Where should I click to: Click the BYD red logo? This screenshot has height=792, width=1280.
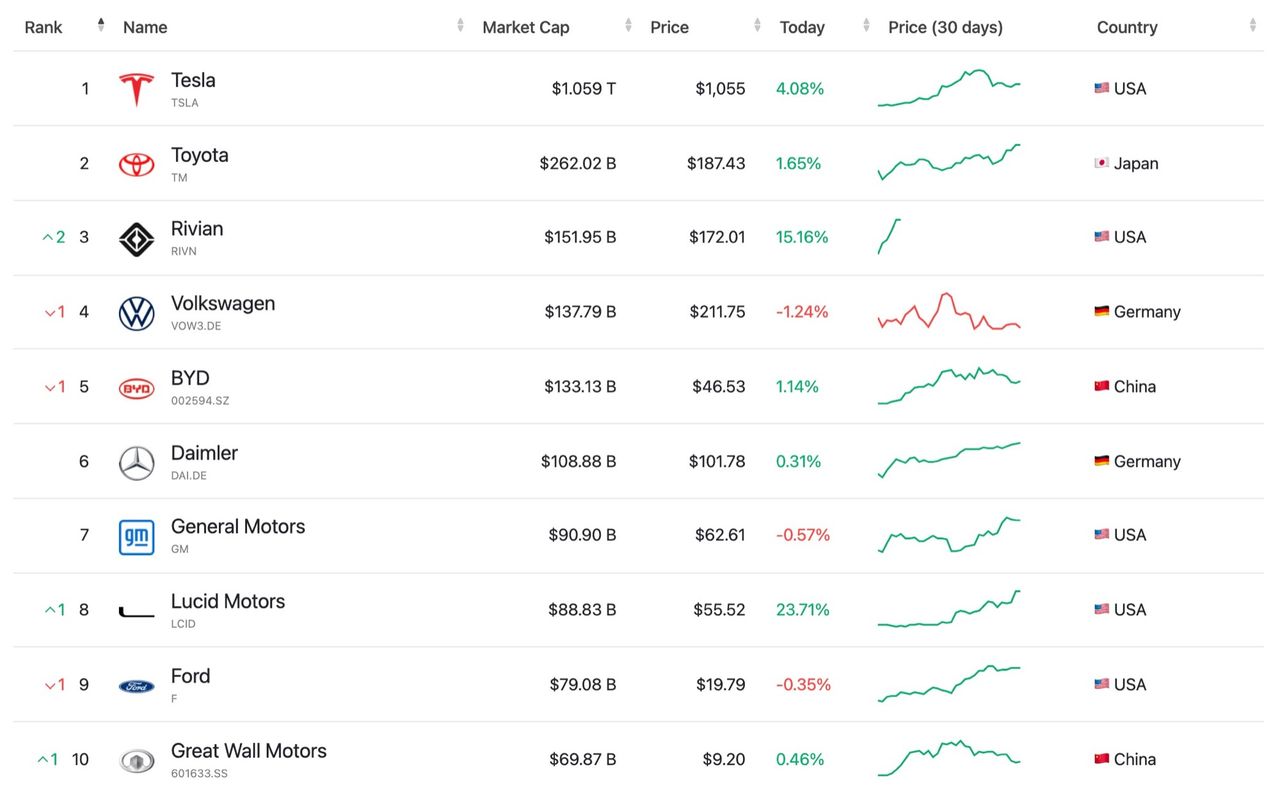click(x=136, y=388)
